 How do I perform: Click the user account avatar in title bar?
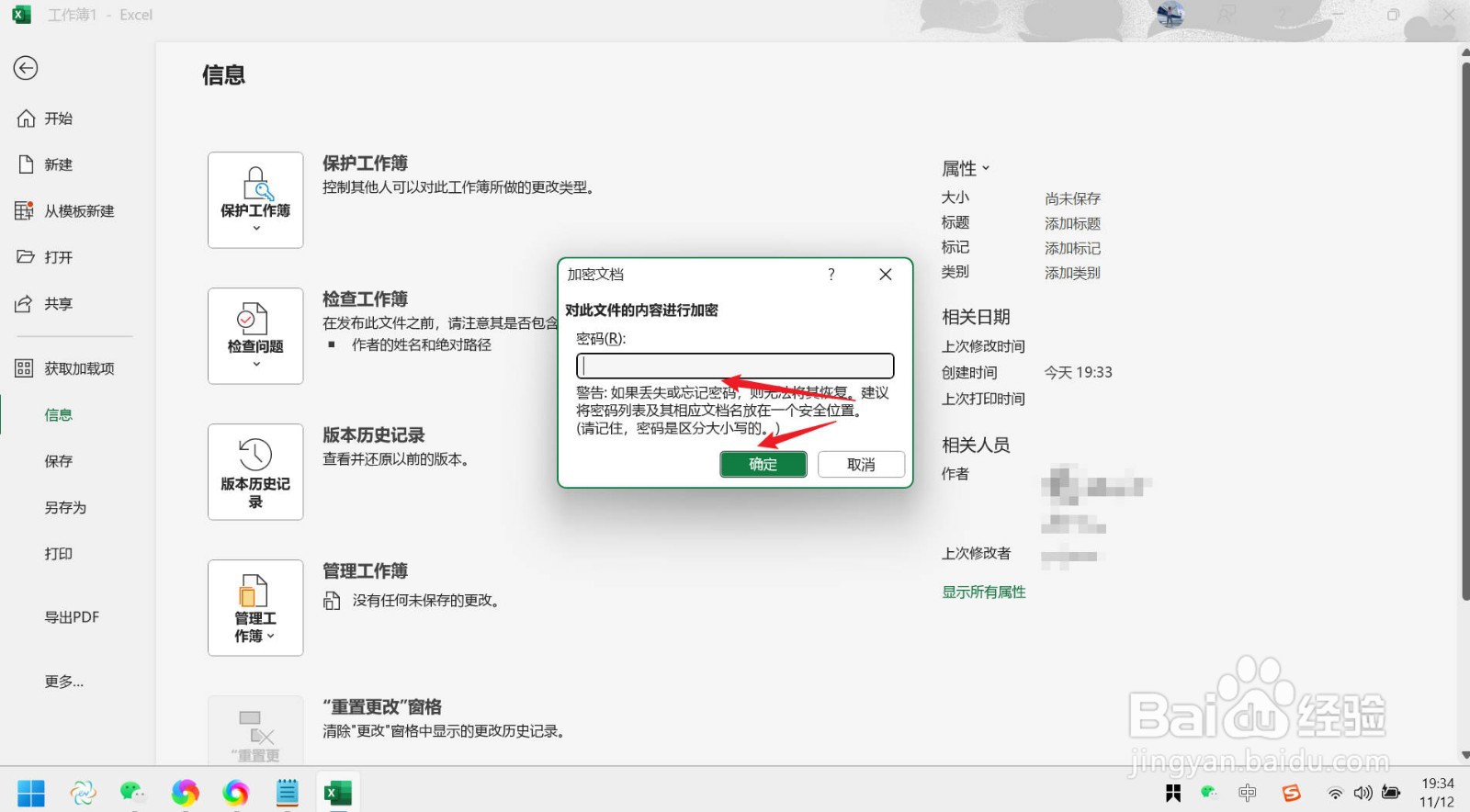click(1170, 15)
